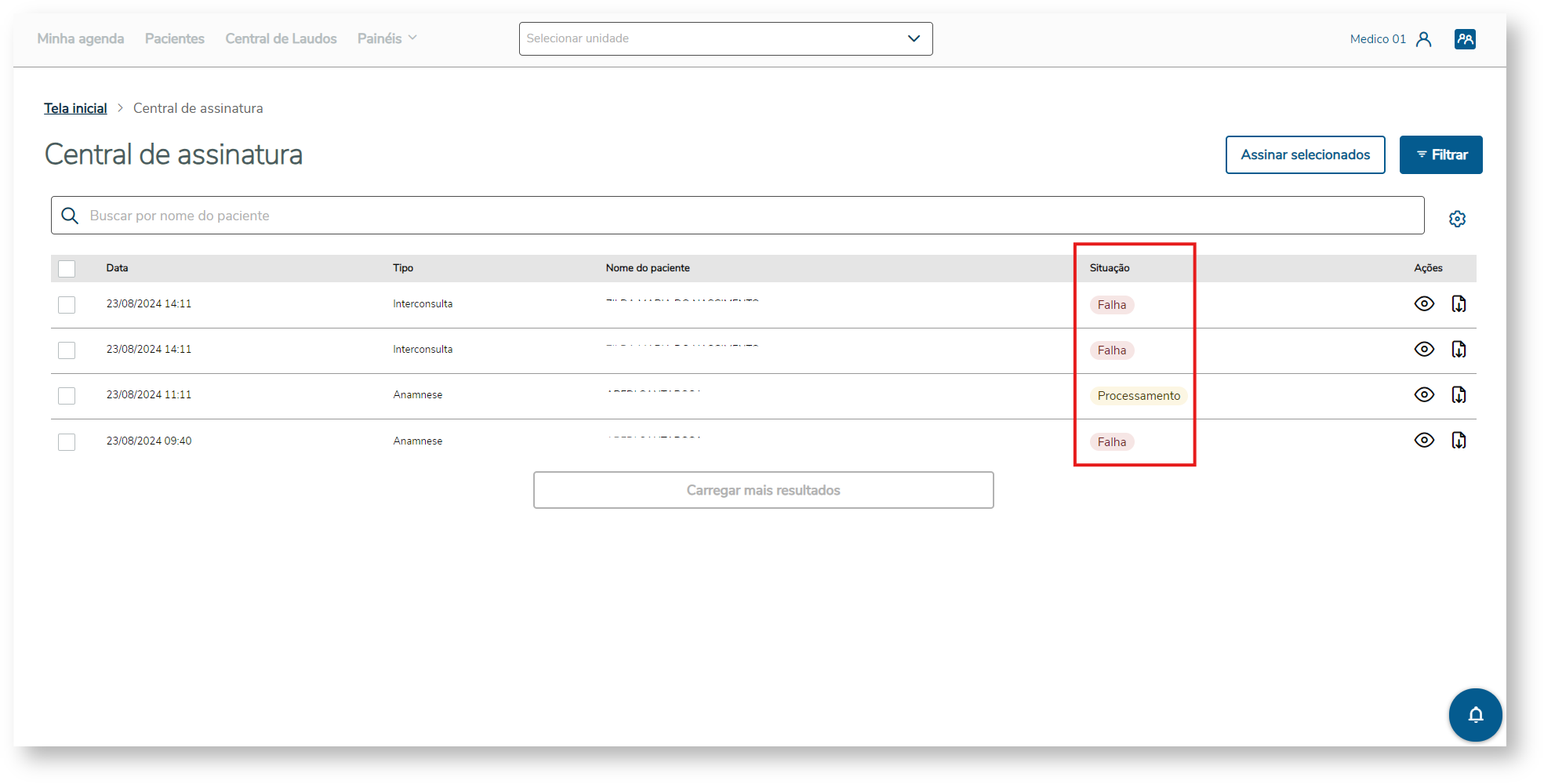Image resolution: width=1544 pixels, height=784 pixels.
Task: Sign the 09:40 Anamnese document icon
Action: [x=1459, y=441]
